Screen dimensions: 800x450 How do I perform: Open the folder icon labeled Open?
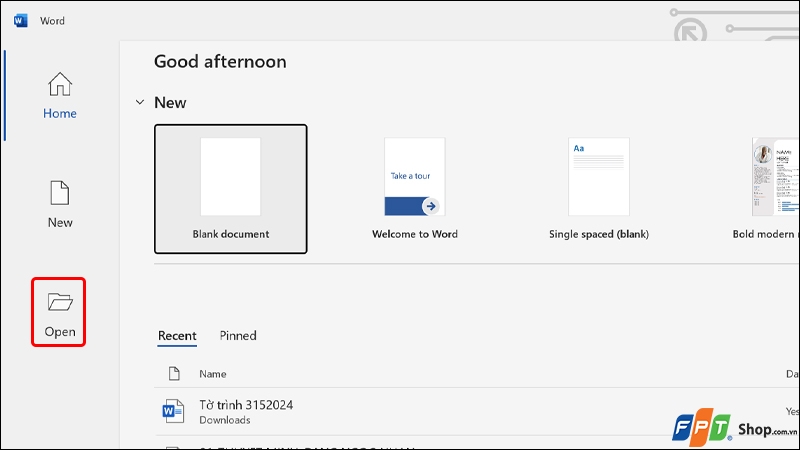click(x=60, y=302)
